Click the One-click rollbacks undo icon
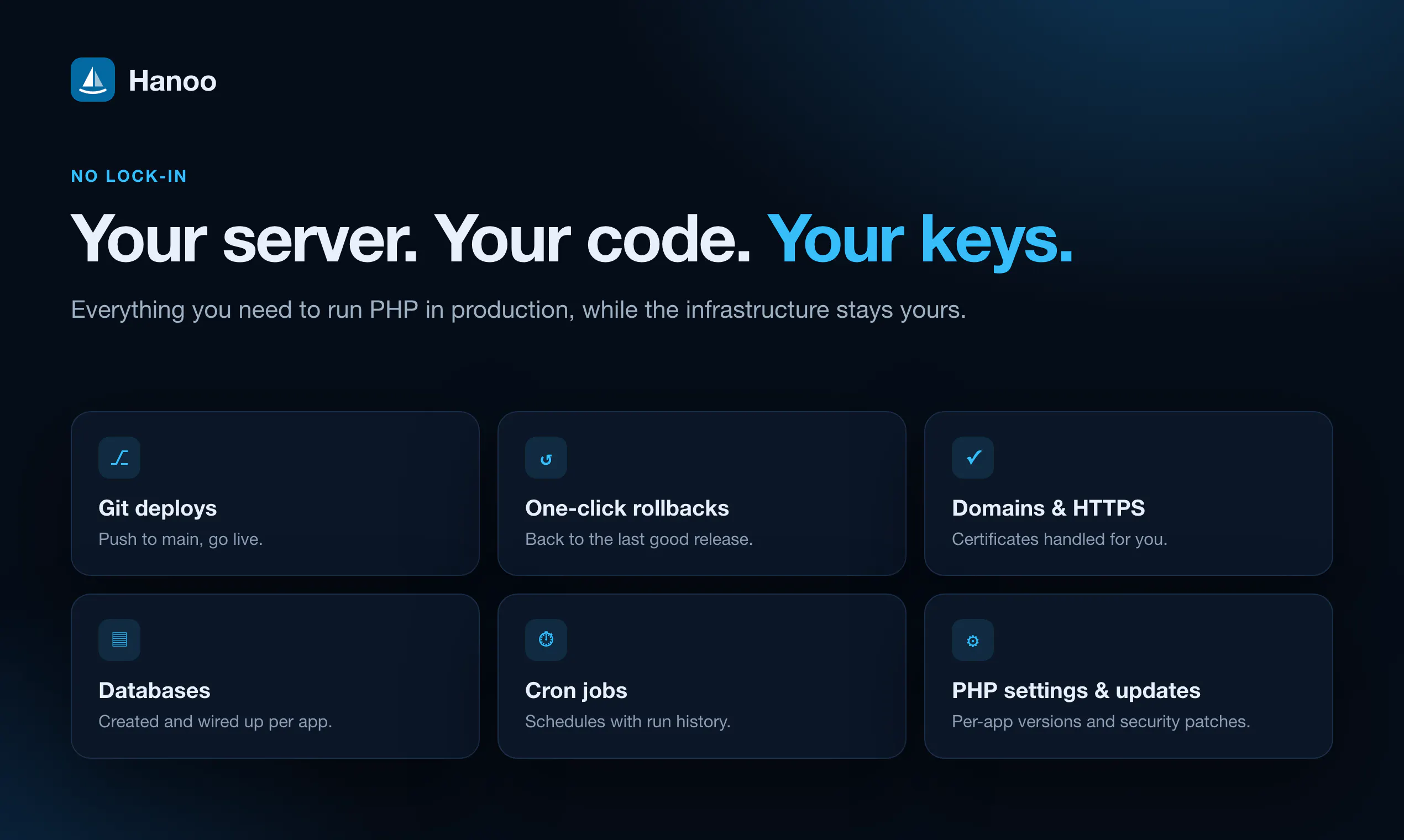1404x840 pixels. pyautogui.click(x=546, y=458)
